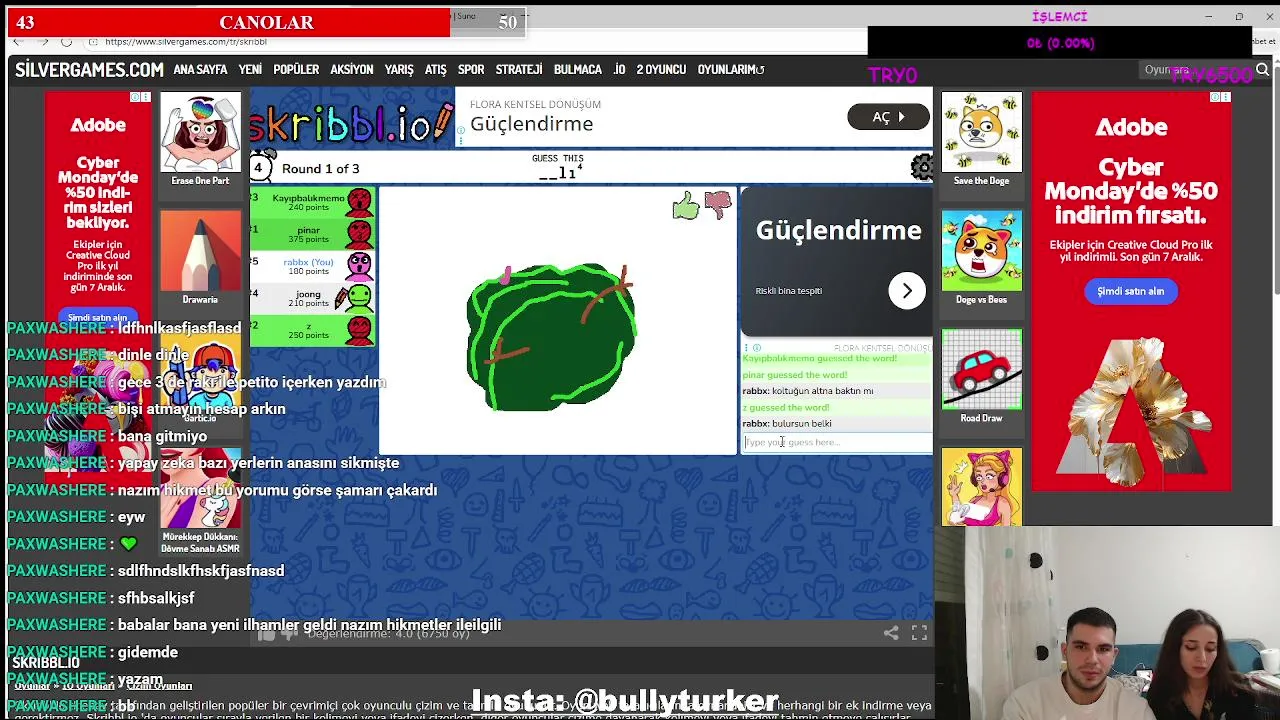Click the Round 1 of 3 text
The width and height of the screenshot is (1280, 720).
[x=320, y=169]
